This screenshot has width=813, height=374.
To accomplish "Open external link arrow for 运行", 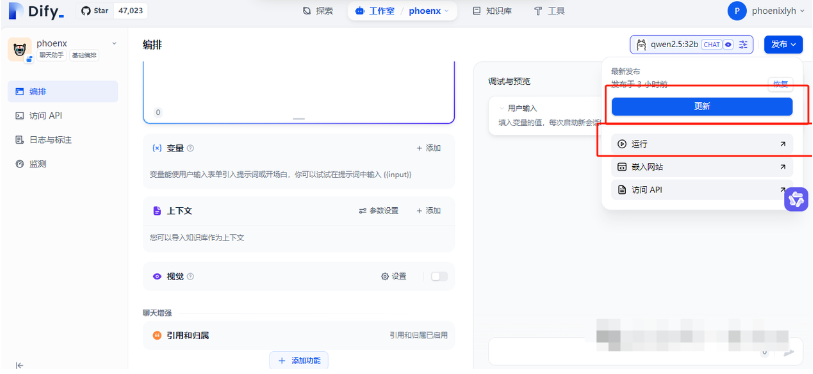I will (782, 144).
